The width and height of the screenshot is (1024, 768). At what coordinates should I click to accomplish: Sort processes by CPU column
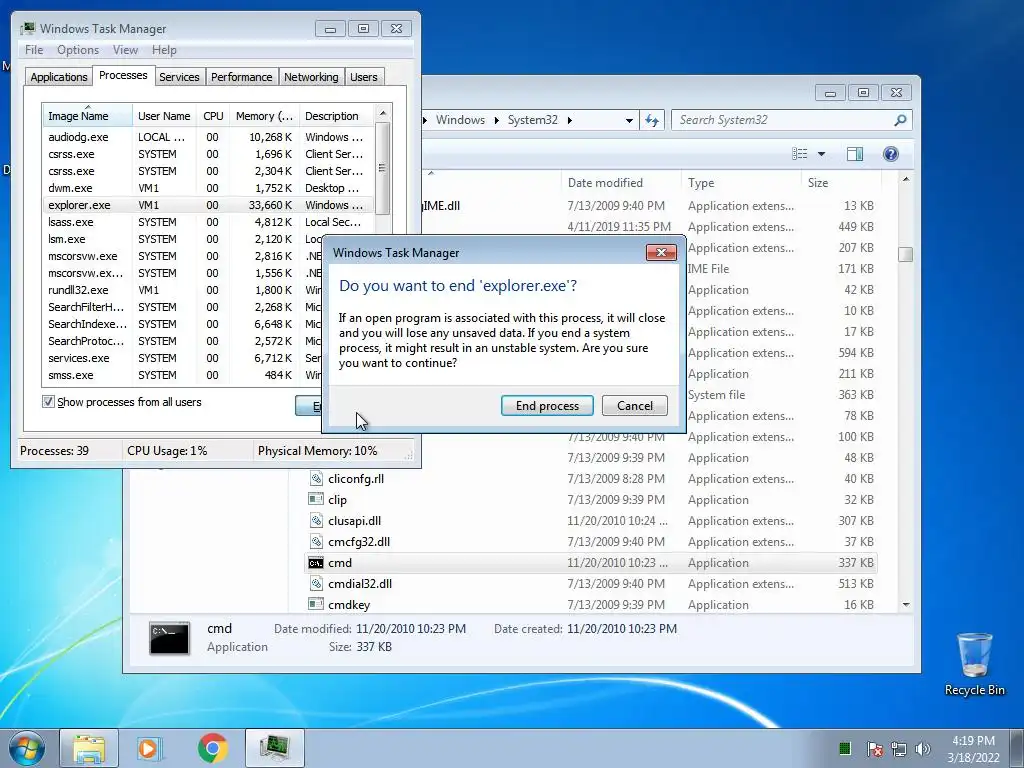(x=213, y=116)
